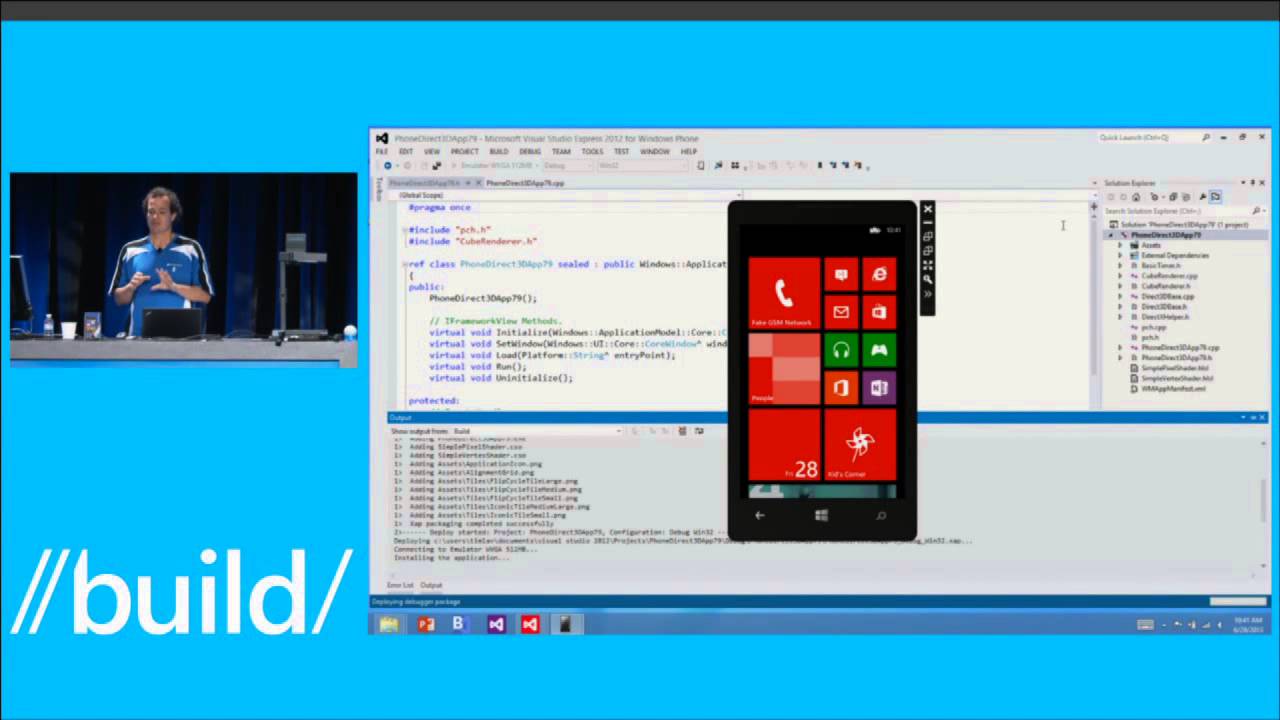Open the People tile in emulator
This screenshot has height=720, width=1280.
[x=784, y=369]
